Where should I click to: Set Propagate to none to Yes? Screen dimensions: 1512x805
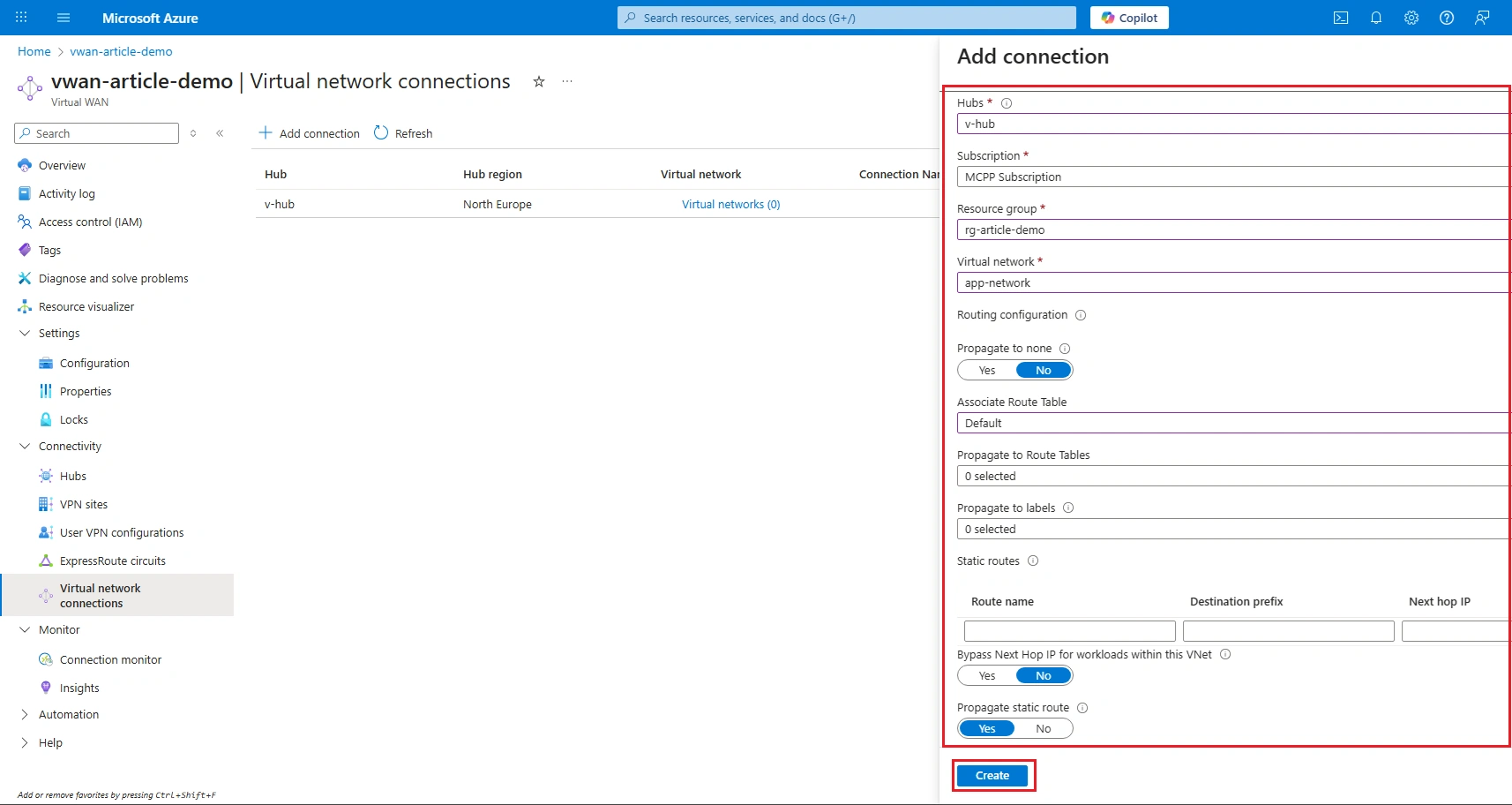coord(987,370)
